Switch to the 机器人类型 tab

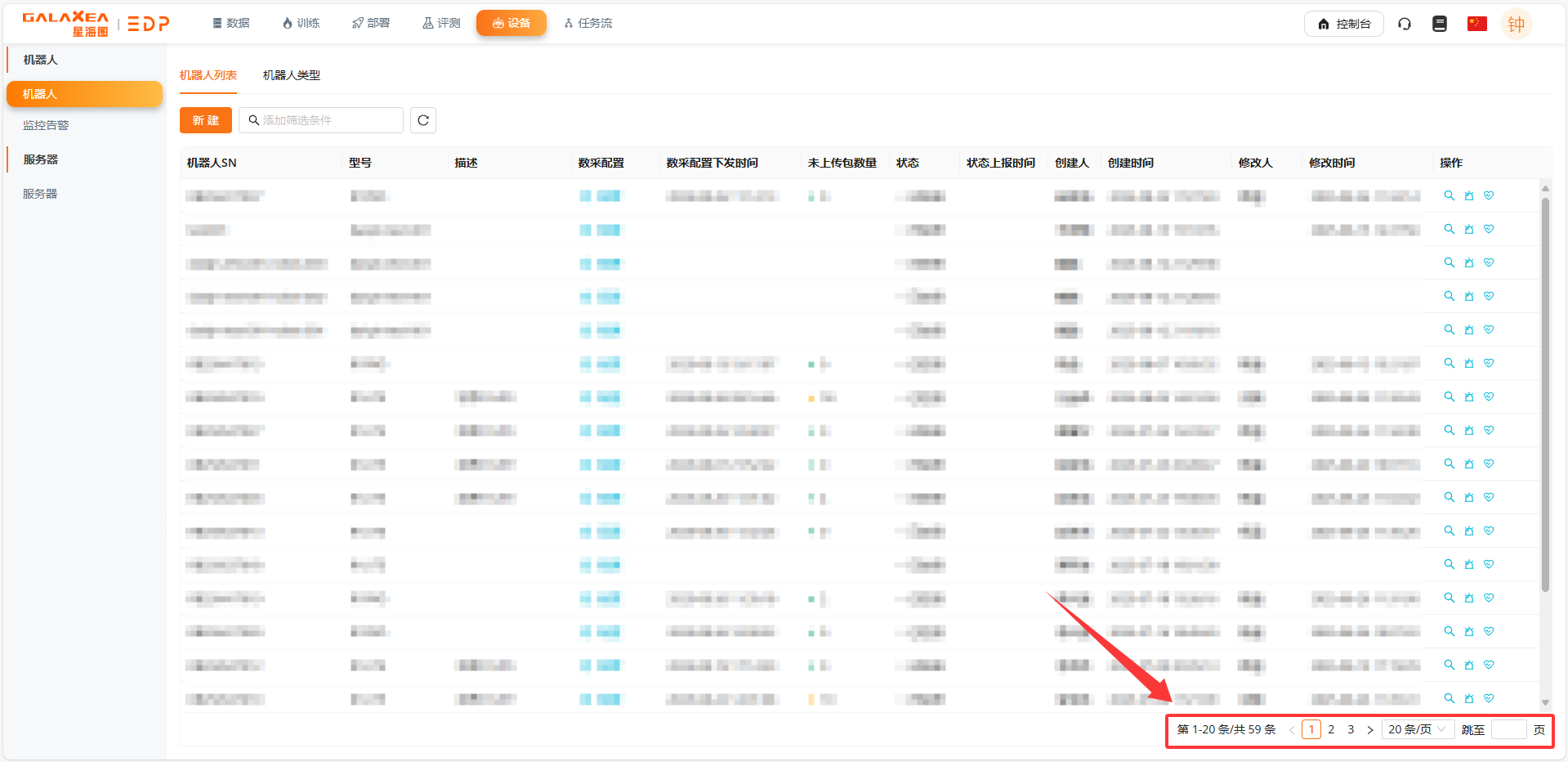click(x=291, y=75)
